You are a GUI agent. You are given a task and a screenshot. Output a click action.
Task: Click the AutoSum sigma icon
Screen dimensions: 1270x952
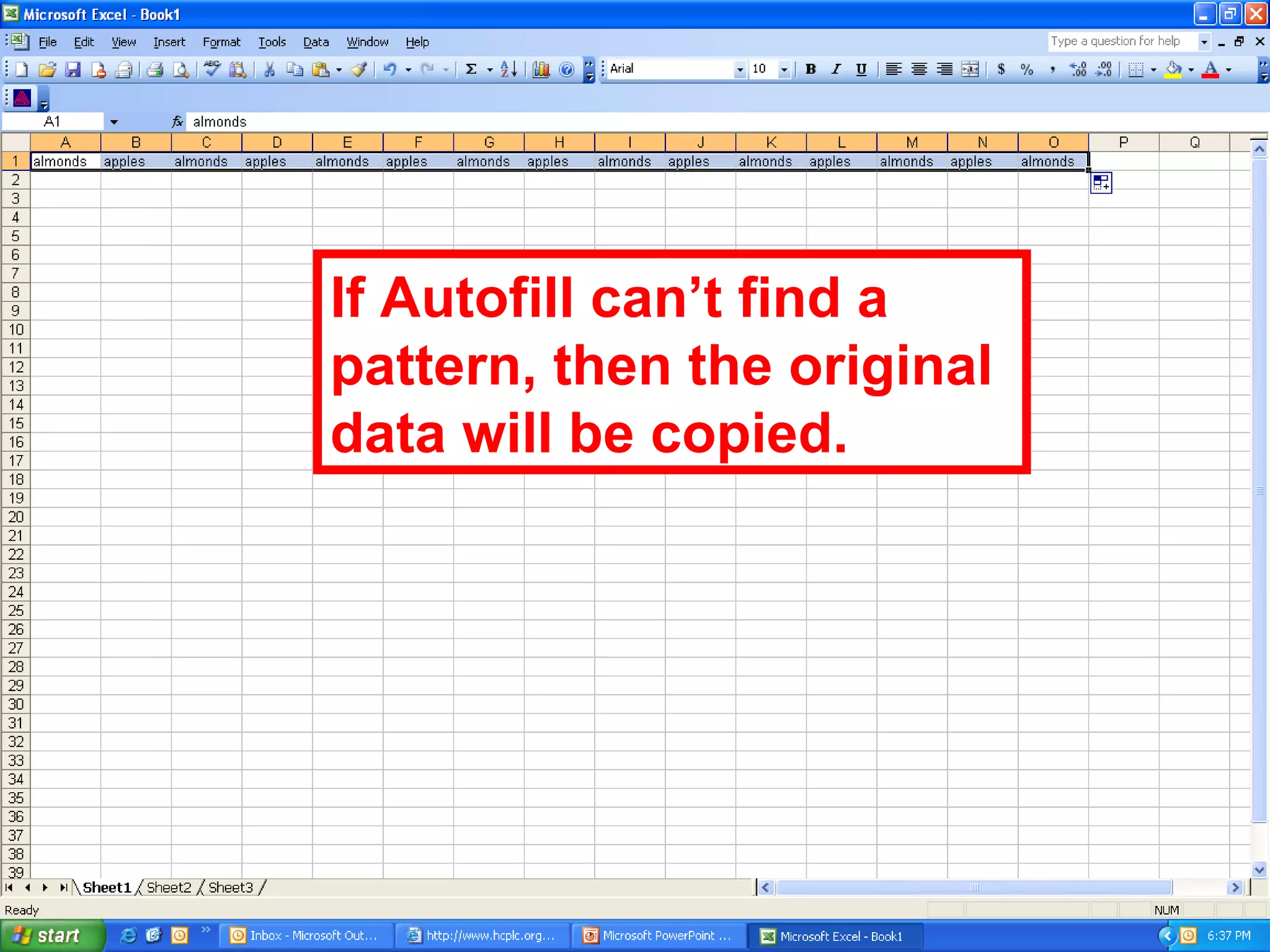[471, 69]
